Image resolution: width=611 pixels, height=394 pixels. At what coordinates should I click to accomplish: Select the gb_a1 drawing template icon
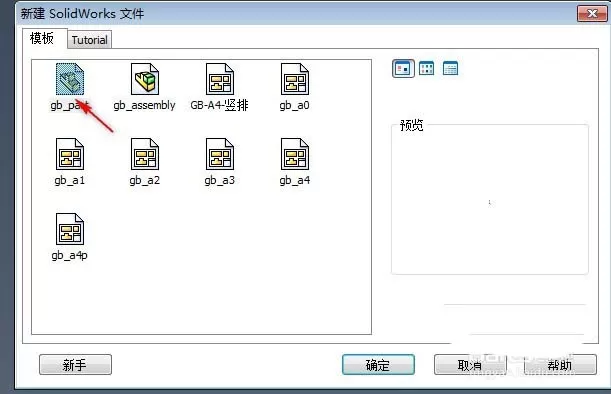[70, 154]
